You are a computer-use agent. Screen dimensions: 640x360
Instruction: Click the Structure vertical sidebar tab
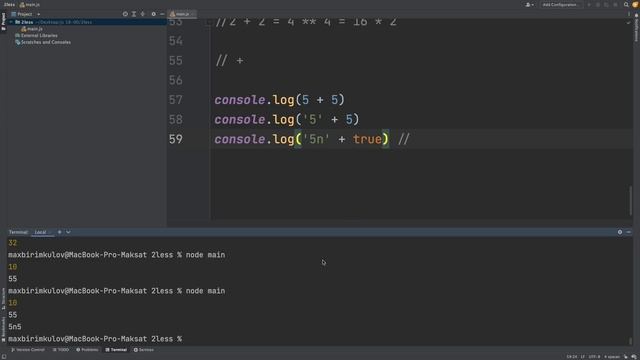pyautogui.click(x=3, y=299)
